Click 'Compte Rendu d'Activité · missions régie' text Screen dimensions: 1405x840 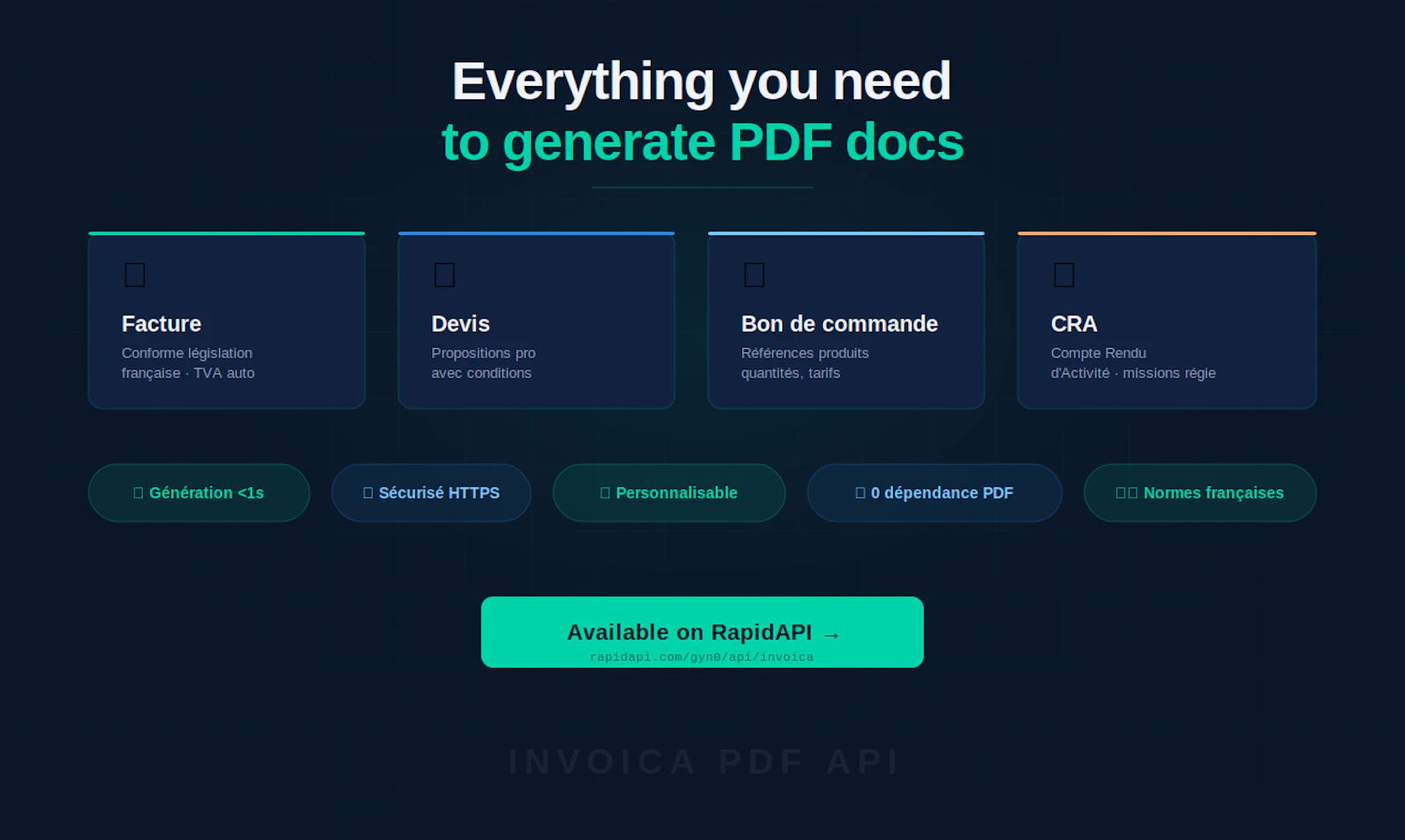coord(1133,363)
